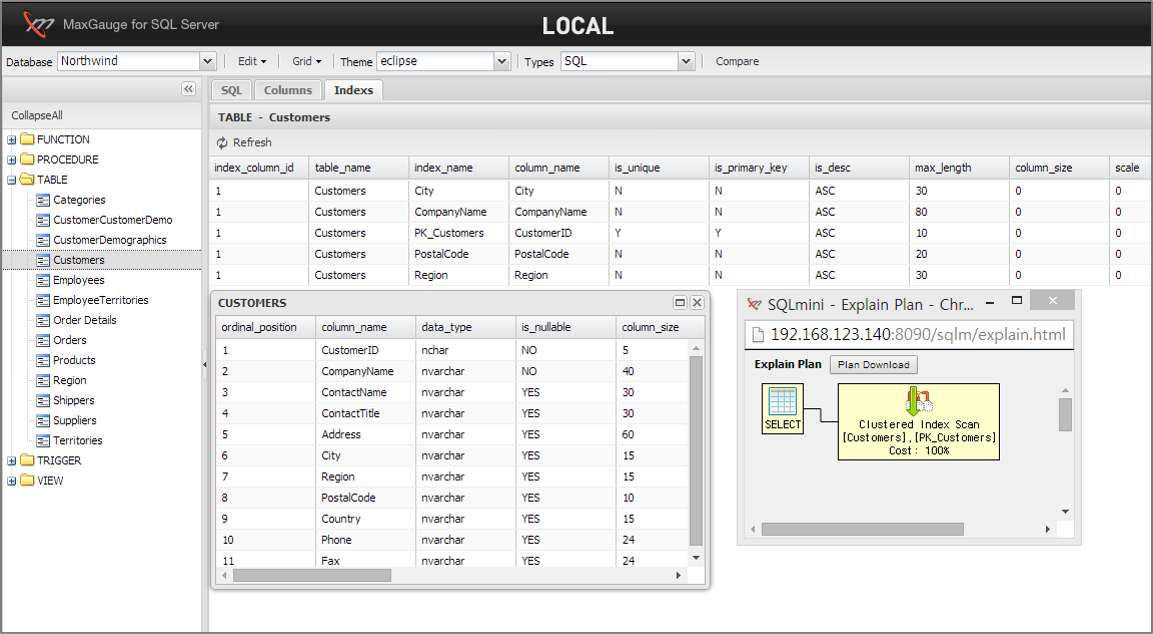Maximize the SQLmini Explain Plan window
This screenshot has width=1153, height=634.
point(1017,300)
